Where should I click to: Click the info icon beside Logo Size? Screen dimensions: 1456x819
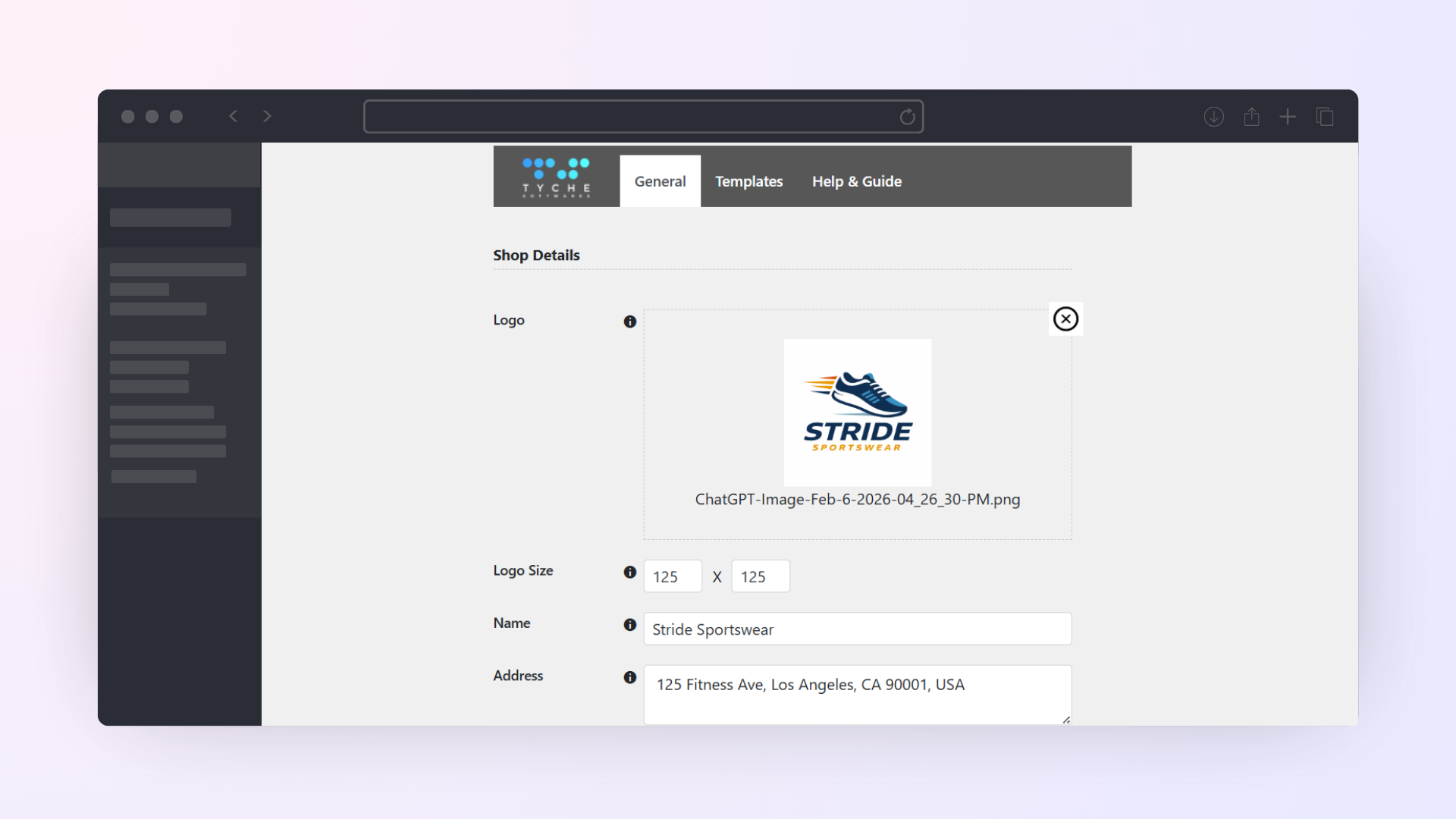click(629, 573)
